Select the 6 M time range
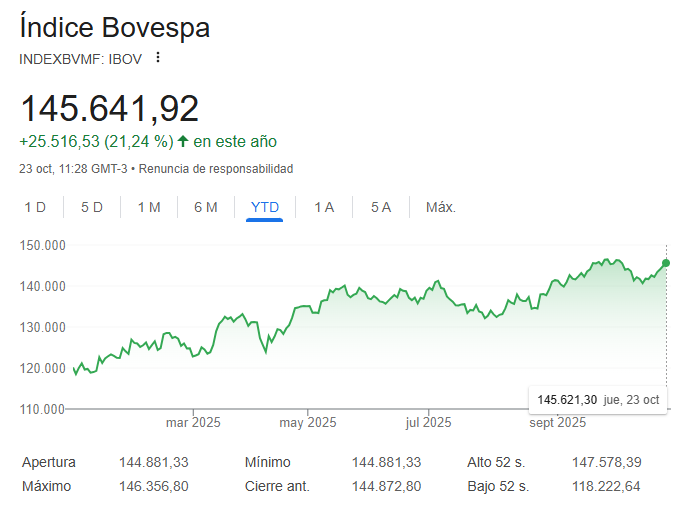 click(206, 207)
